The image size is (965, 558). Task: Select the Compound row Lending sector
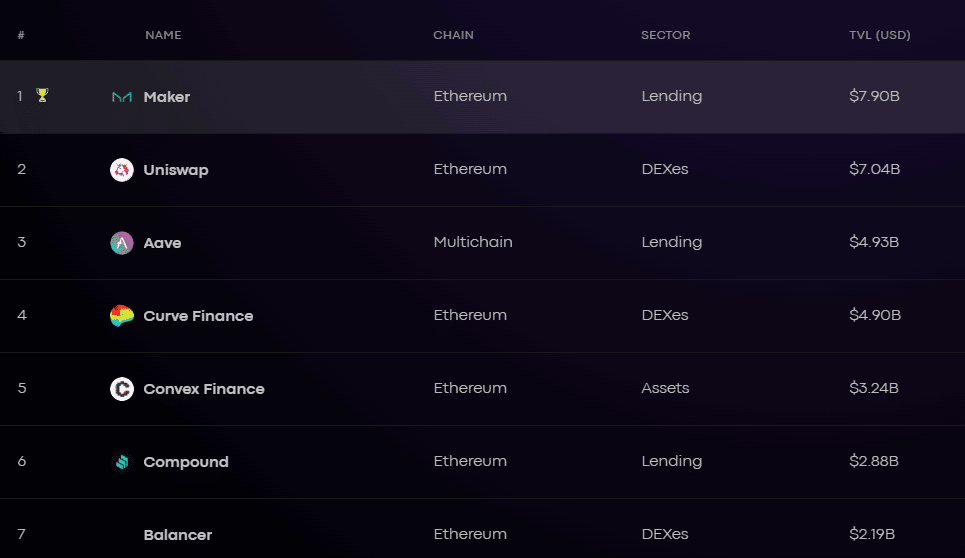[671, 461]
